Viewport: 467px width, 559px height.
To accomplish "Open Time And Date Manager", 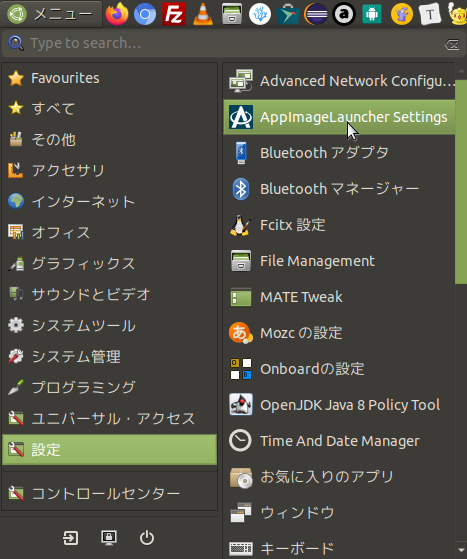I will pos(339,441).
